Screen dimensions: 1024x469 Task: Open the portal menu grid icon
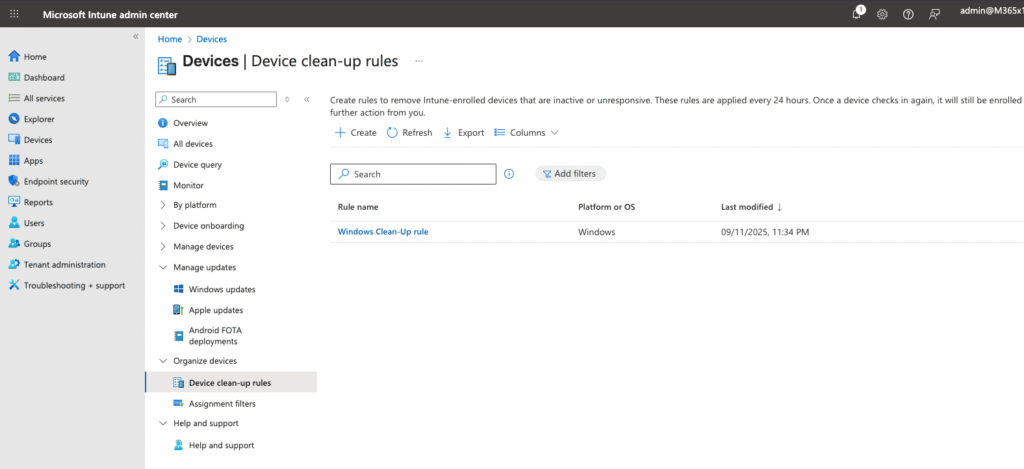click(14, 14)
